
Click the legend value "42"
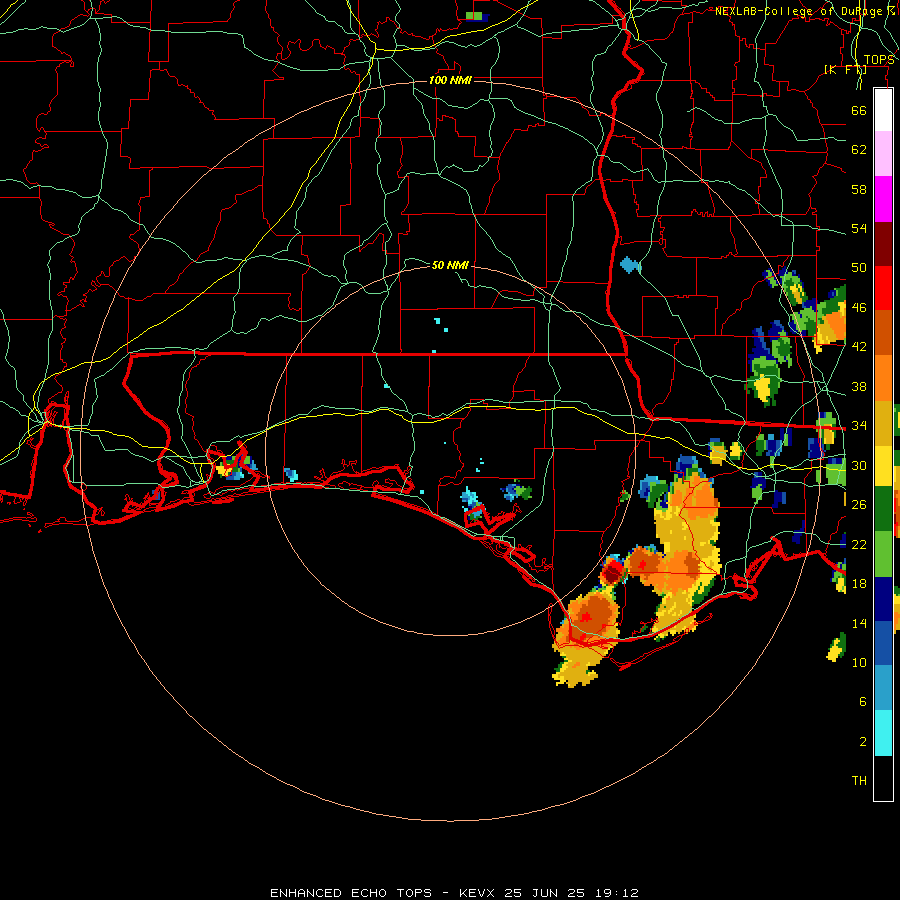click(x=859, y=347)
